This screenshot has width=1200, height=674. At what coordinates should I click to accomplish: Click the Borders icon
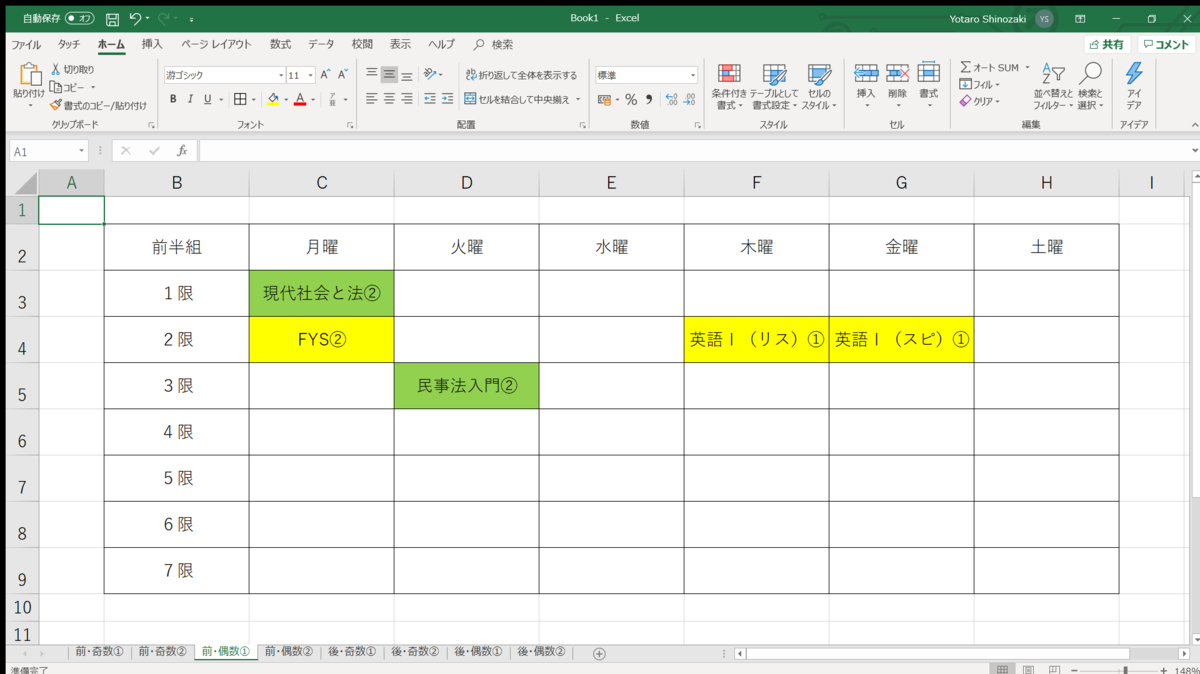(240, 99)
